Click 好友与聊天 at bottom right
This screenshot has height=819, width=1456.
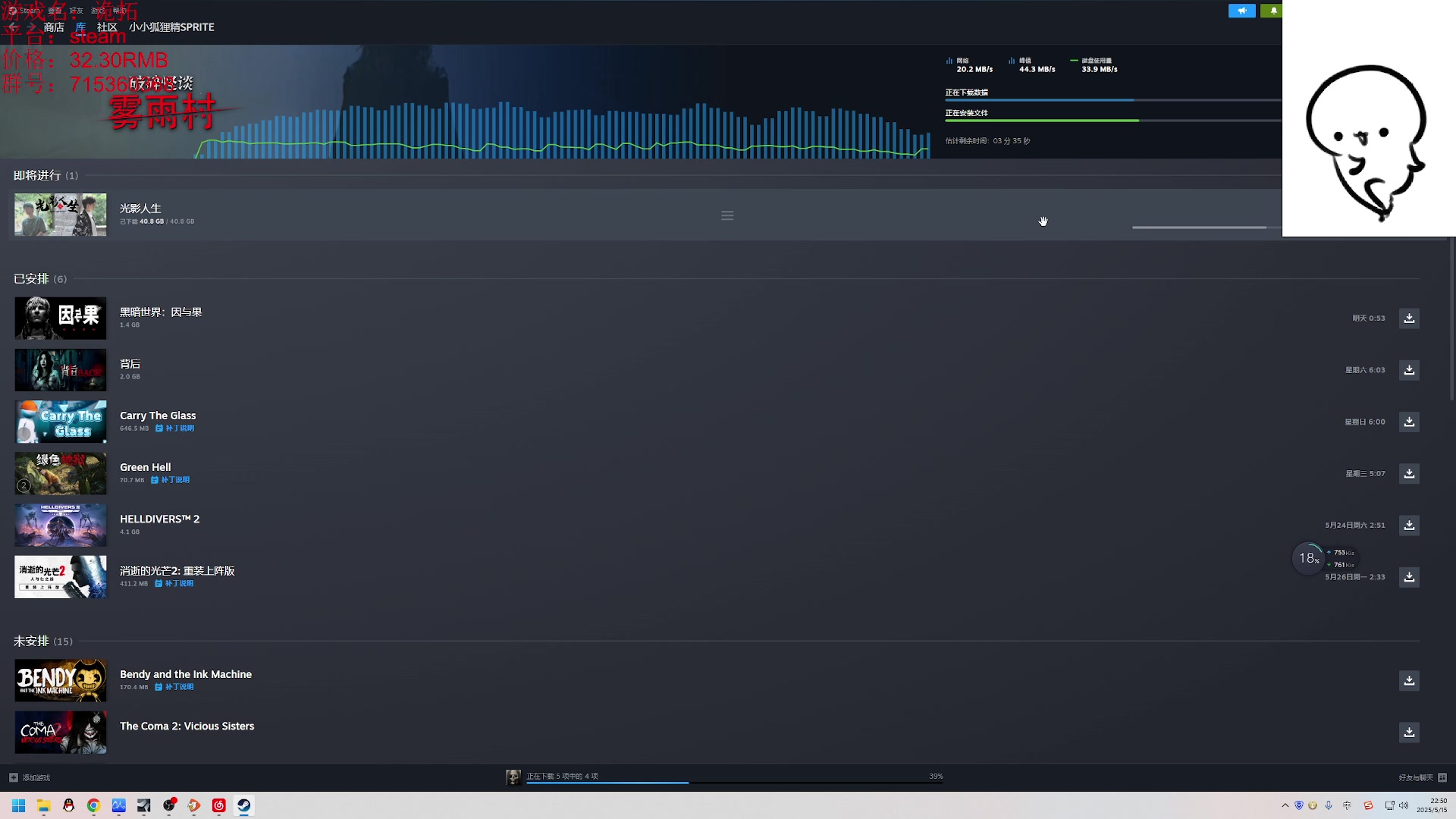tap(1416, 778)
